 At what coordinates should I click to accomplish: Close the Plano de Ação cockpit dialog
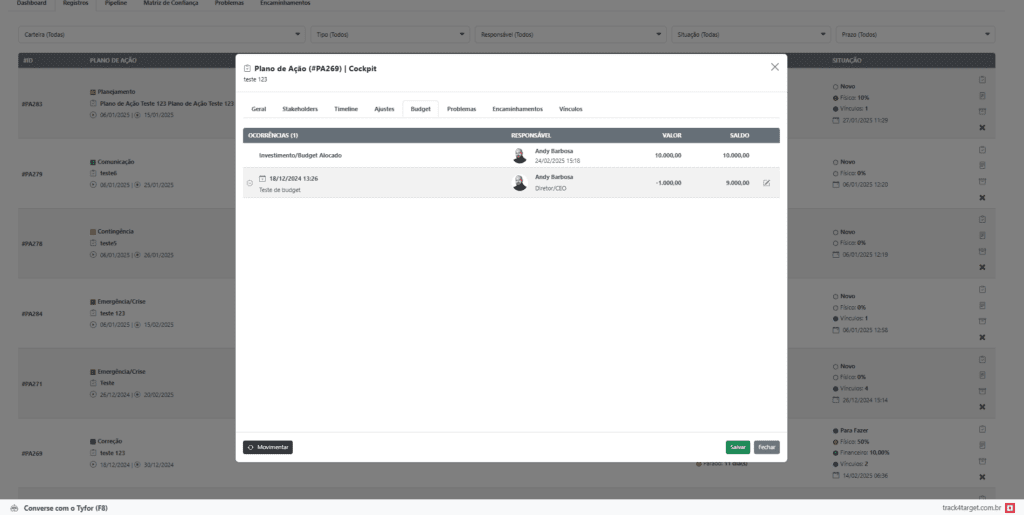(774, 67)
